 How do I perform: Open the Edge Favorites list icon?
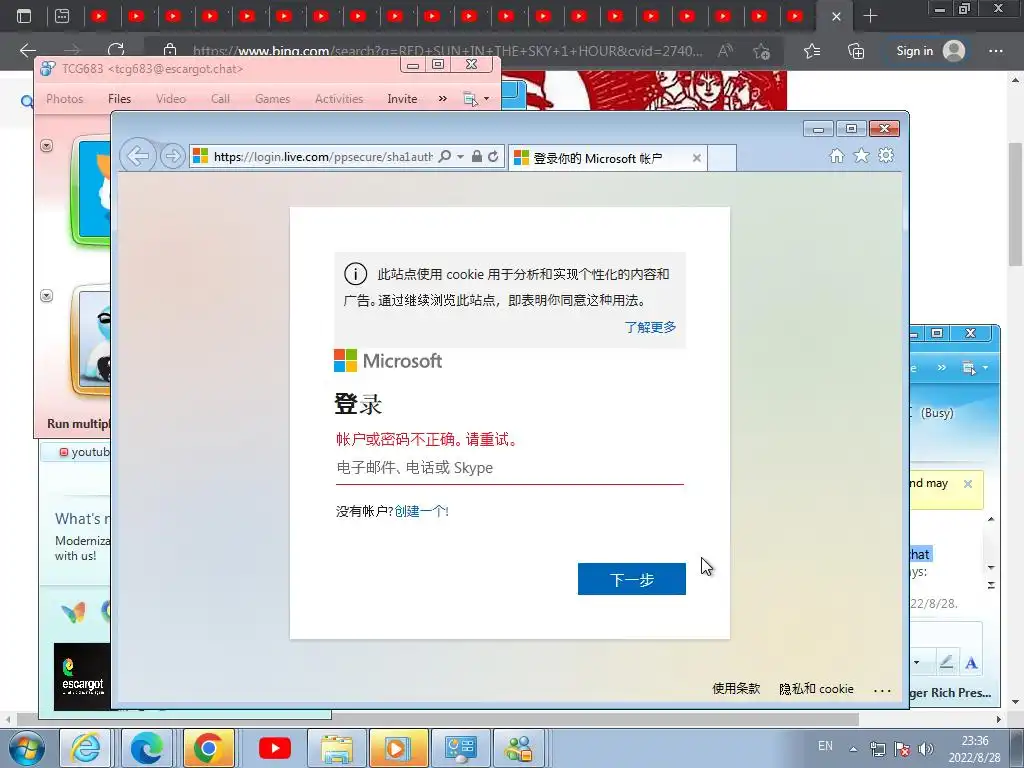[812, 50]
